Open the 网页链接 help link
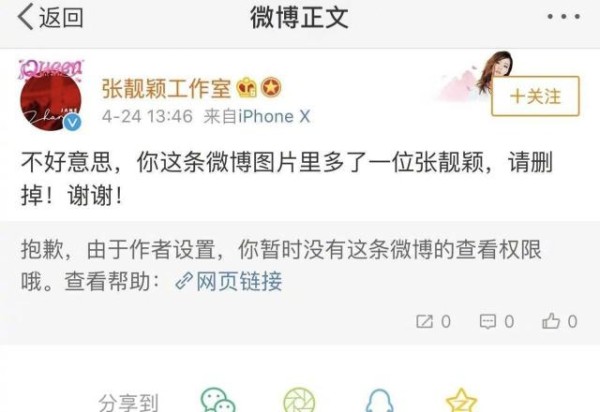Viewport: 600px width, 412px height. (239, 281)
